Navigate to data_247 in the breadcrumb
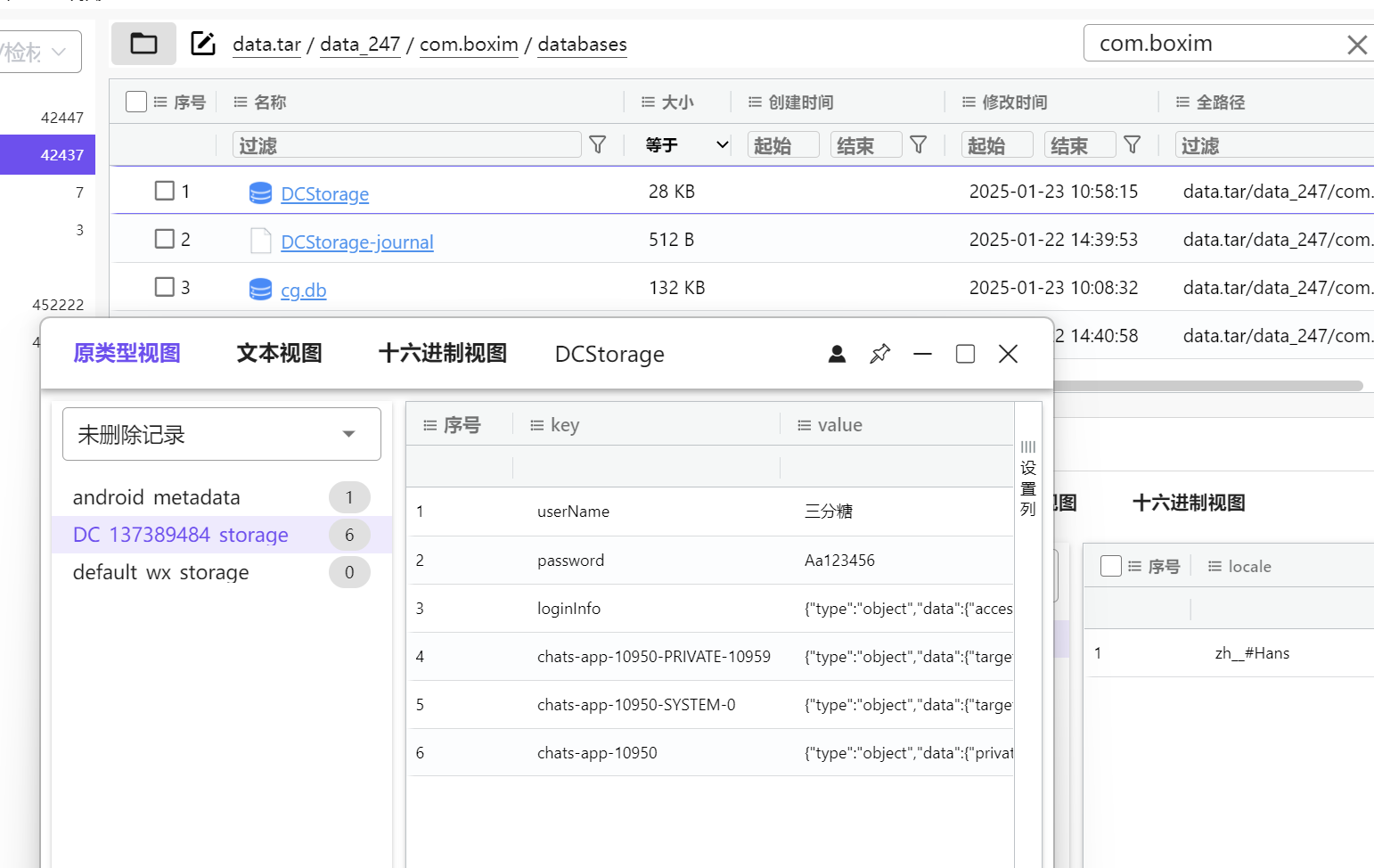Image resolution: width=1374 pixels, height=868 pixels. (360, 44)
